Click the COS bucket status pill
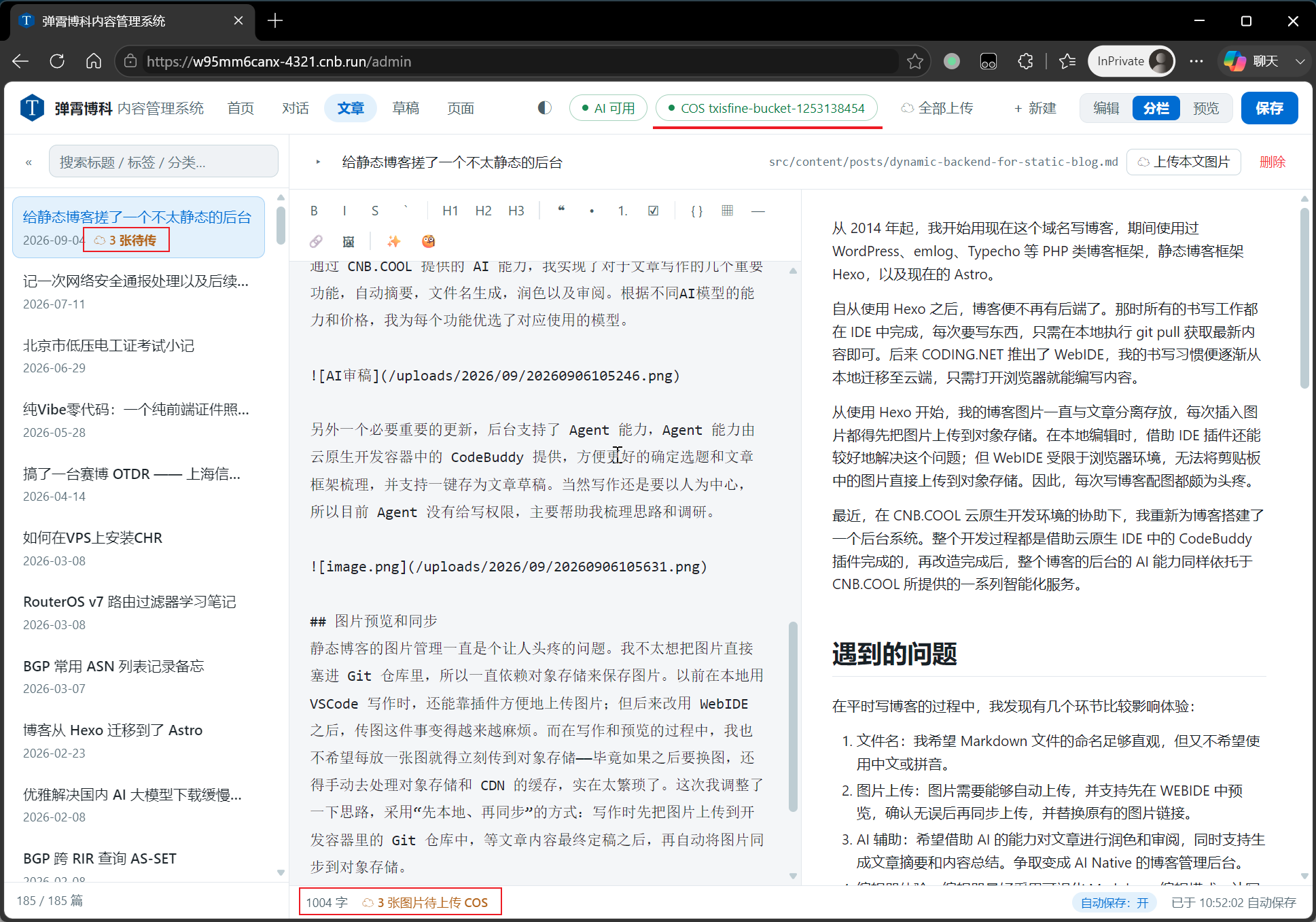Image resolution: width=1316 pixels, height=922 pixels. 766,108
